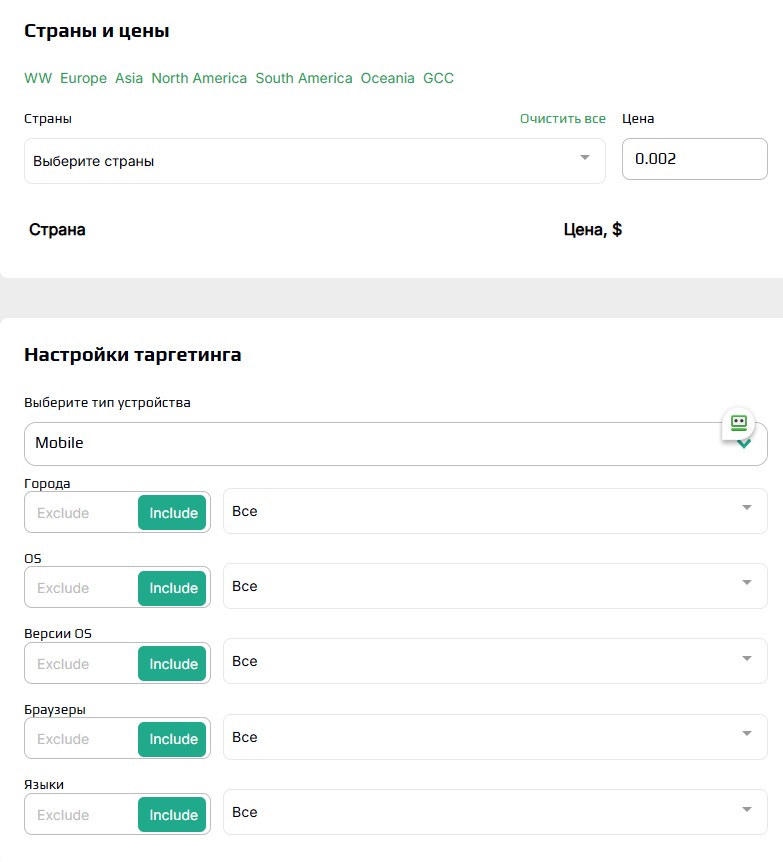Toggle Include for Языки targeting
The image size is (783, 862).
tap(173, 815)
